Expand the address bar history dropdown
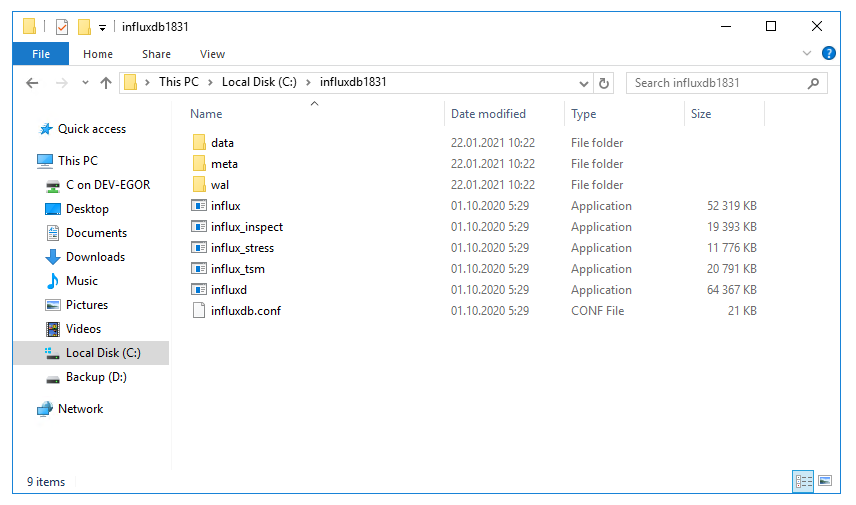Viewport: 856px width, 505px height. click(584, 84)
